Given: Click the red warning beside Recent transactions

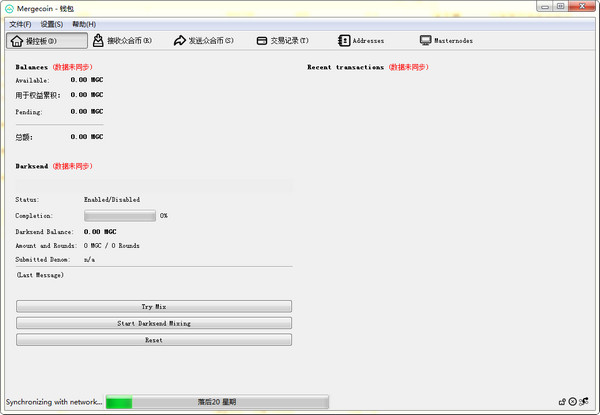Looking at the screenshot, I should click(409, 67).
